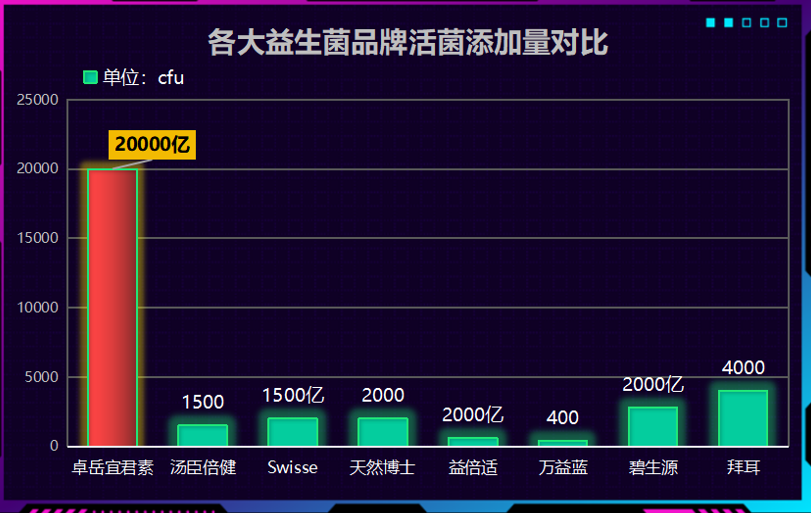Select the 汤臣倍健 green bar

tap(203, 436)
